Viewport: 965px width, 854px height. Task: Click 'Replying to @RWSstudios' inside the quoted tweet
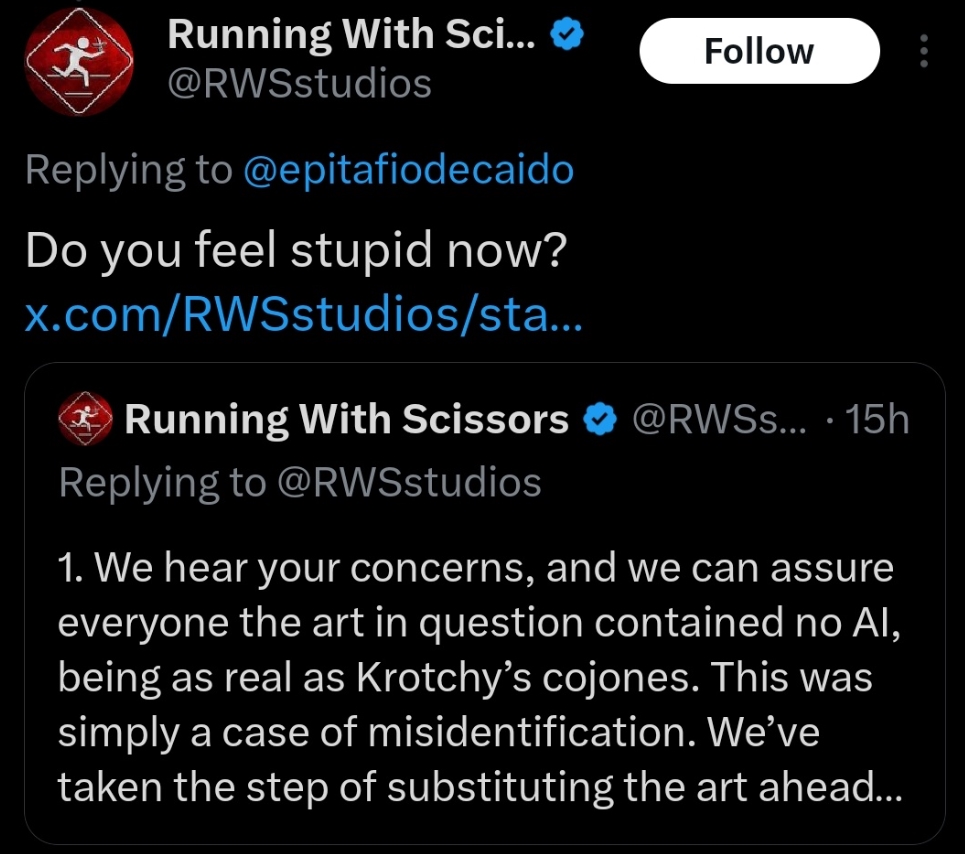300,482
